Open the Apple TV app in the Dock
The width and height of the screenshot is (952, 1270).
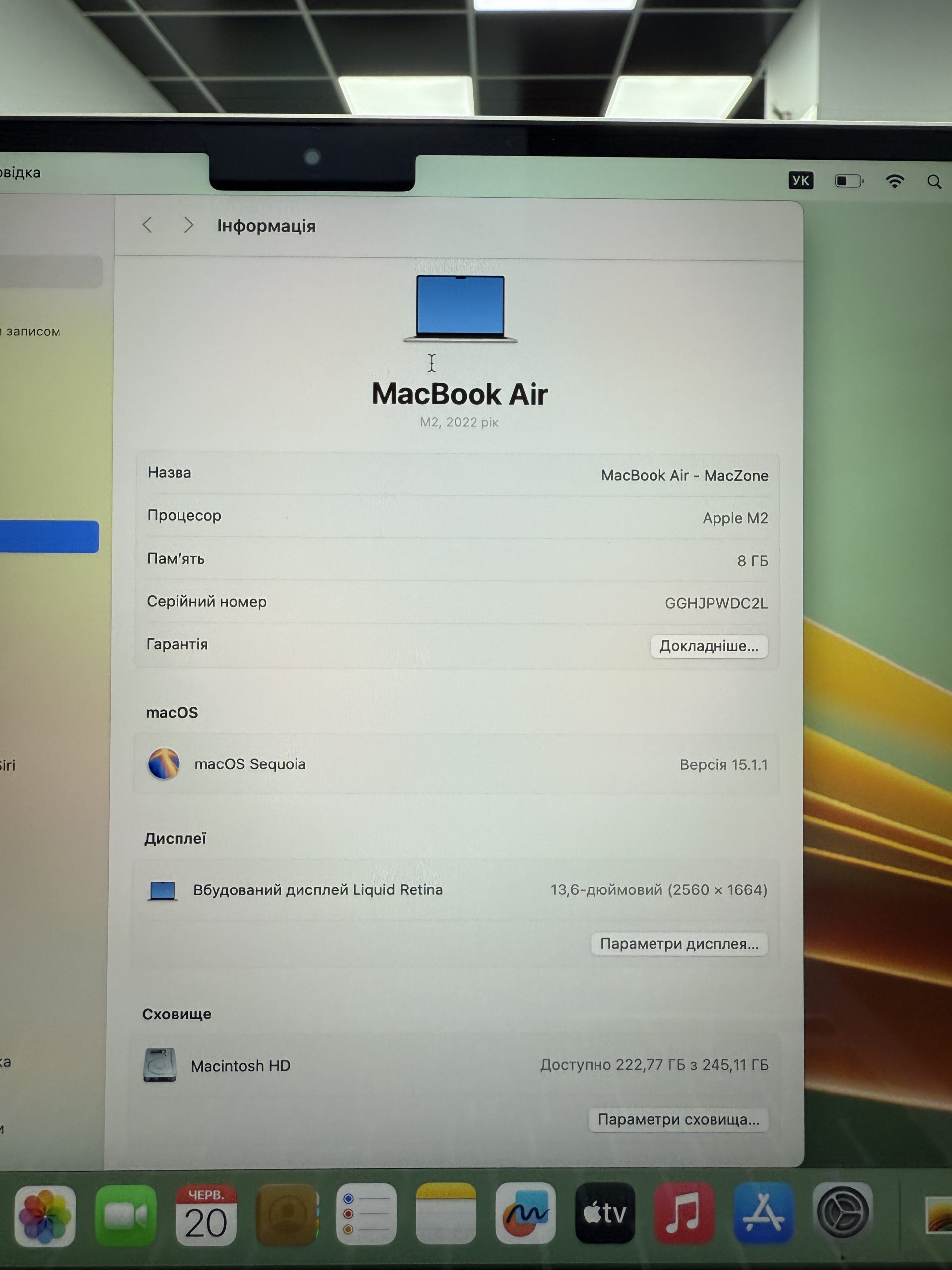pos(605,1212)
